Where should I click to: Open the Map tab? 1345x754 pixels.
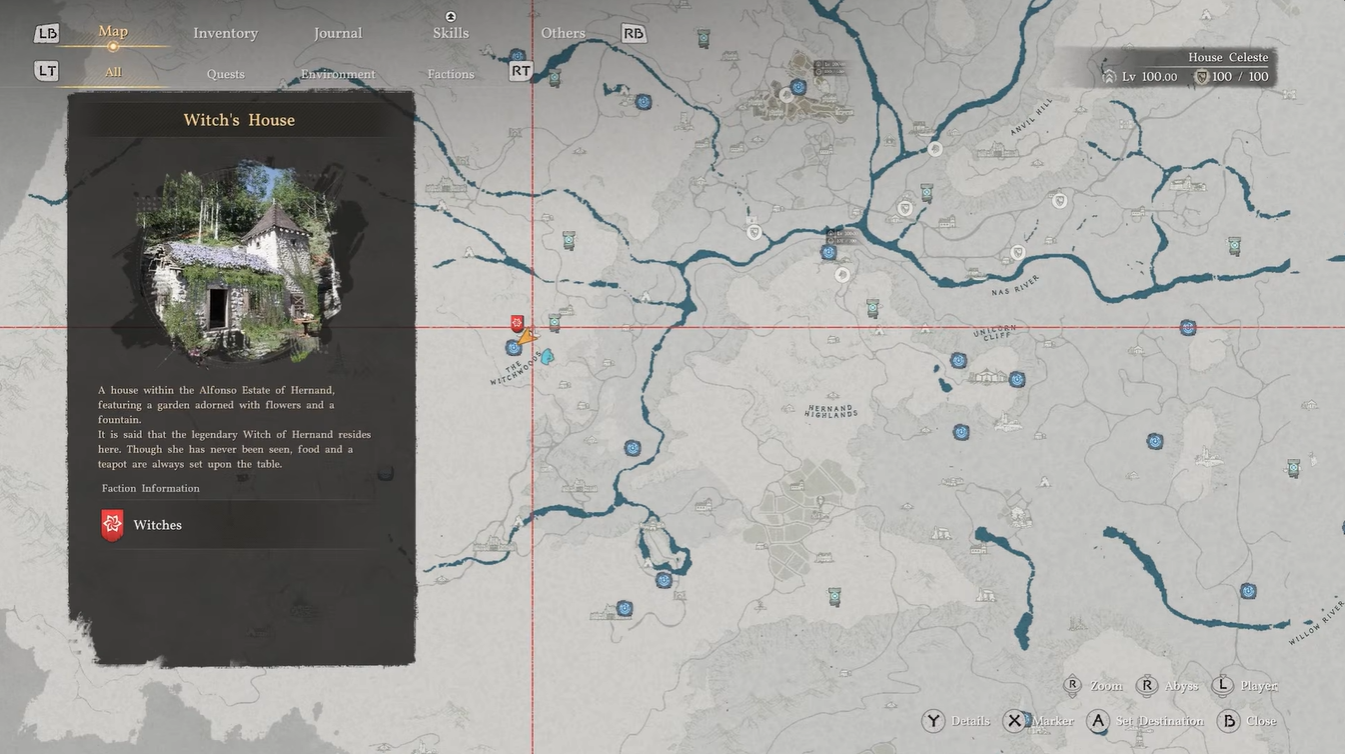[x=113, y=31]
